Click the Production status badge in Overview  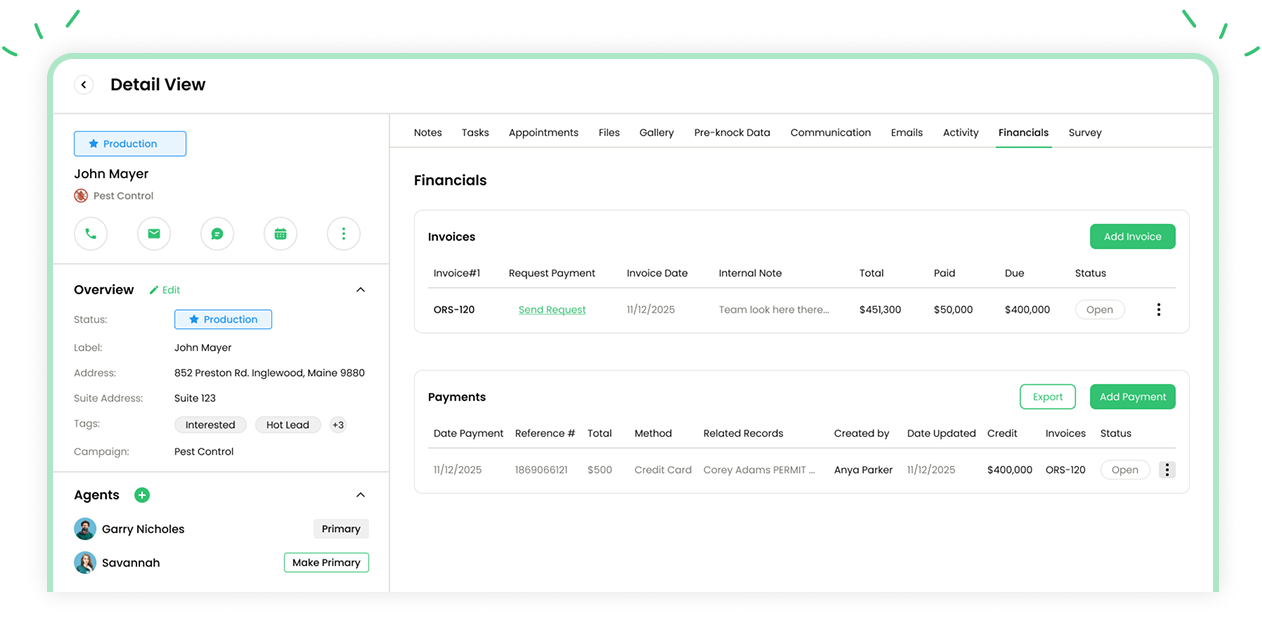[x=223, y=320]
